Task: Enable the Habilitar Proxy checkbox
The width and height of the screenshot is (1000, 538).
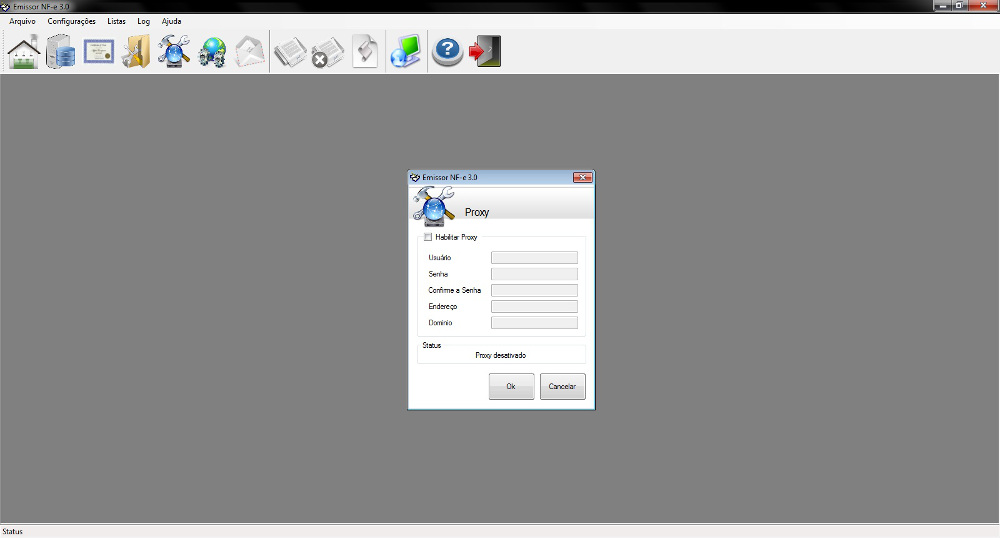Action: point(429,237)
